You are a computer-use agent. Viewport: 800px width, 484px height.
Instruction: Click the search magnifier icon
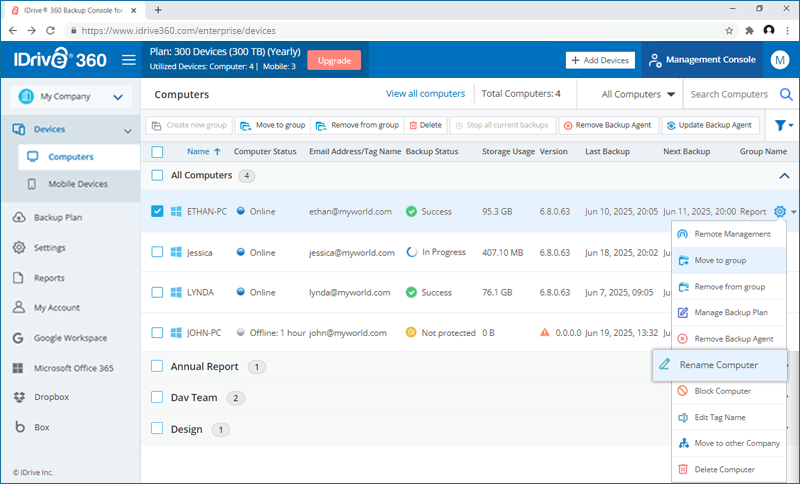point(786,95)
